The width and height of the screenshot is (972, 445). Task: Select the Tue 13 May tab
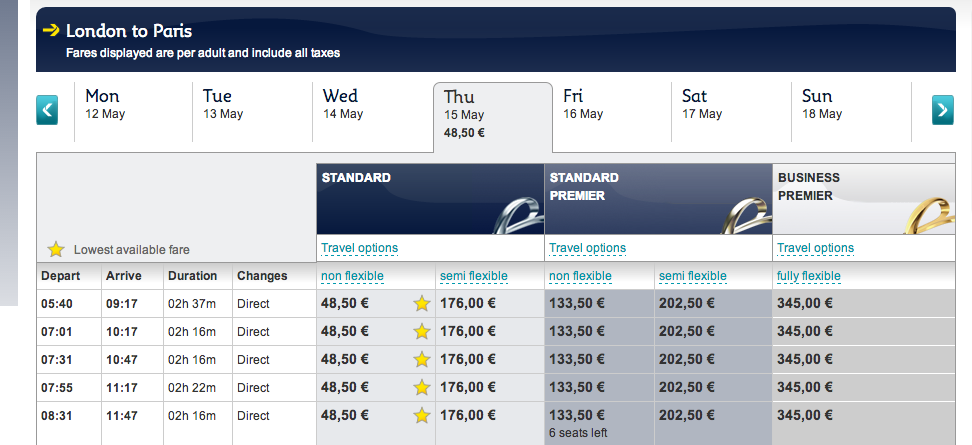pyautogui.click(x=252, y=112)
